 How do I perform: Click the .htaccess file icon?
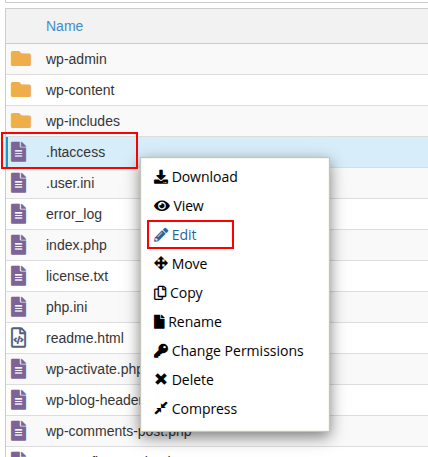19,152
